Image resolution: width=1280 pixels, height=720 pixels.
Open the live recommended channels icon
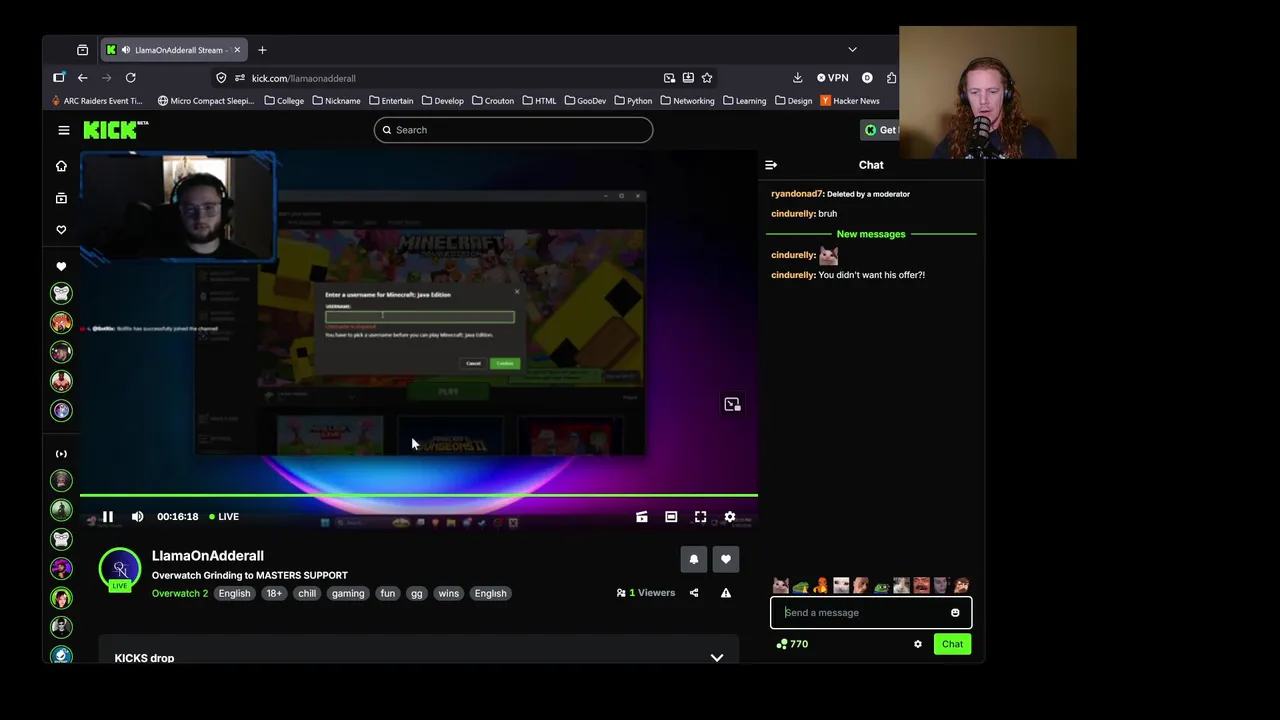click(61, 454)
